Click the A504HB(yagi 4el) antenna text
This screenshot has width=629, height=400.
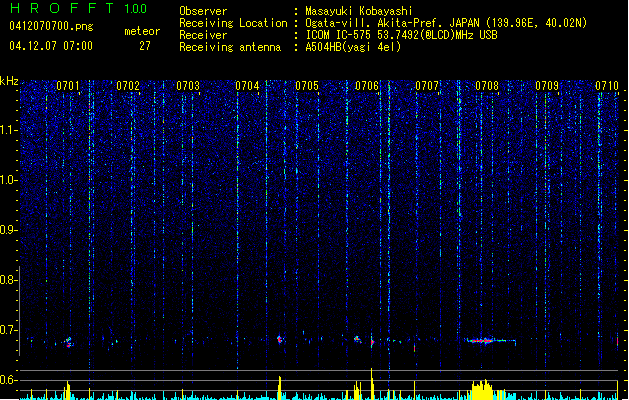353,47
